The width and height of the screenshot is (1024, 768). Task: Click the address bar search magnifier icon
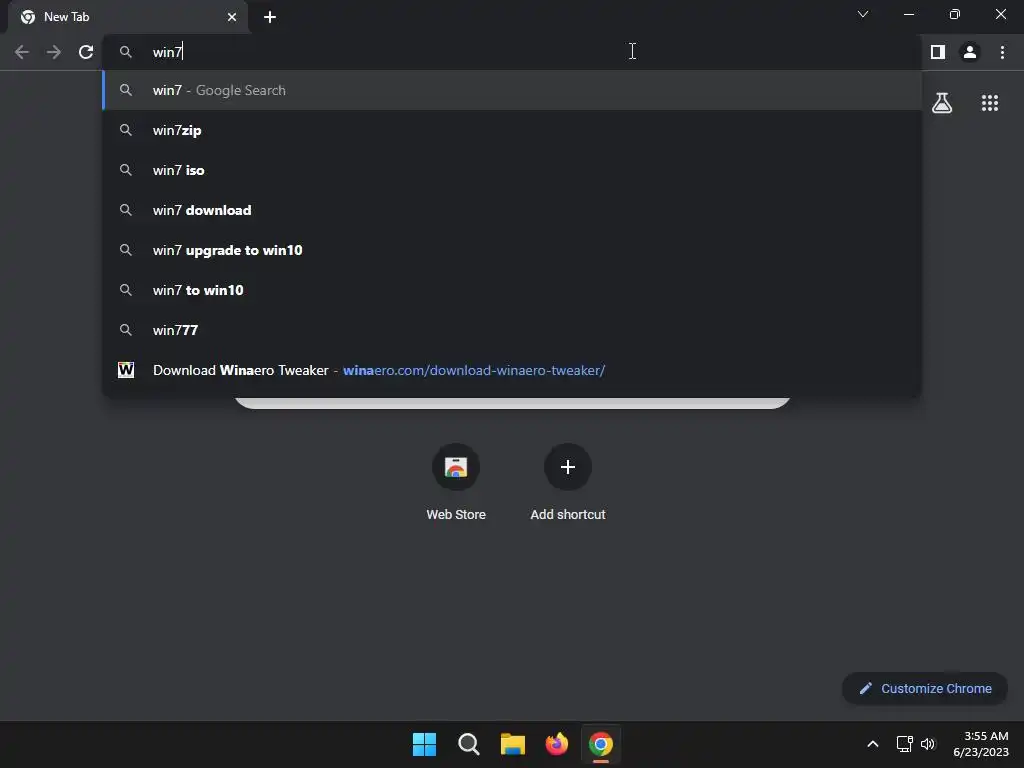tap(126, 52)
